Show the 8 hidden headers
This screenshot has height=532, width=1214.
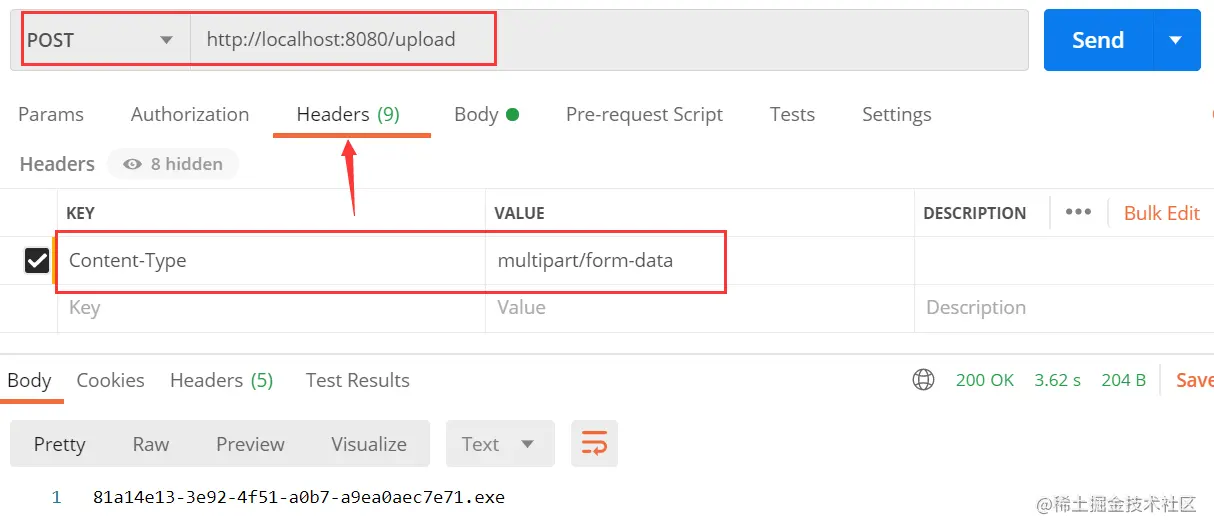point(173,164)
